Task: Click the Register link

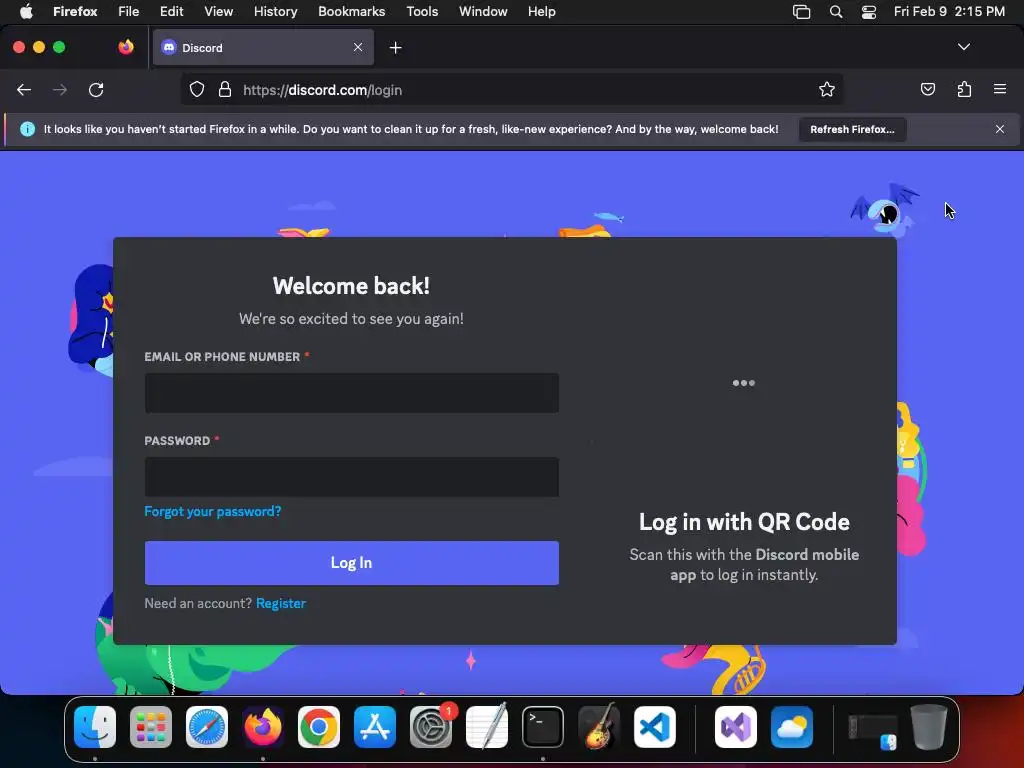Action: [281, 603]
